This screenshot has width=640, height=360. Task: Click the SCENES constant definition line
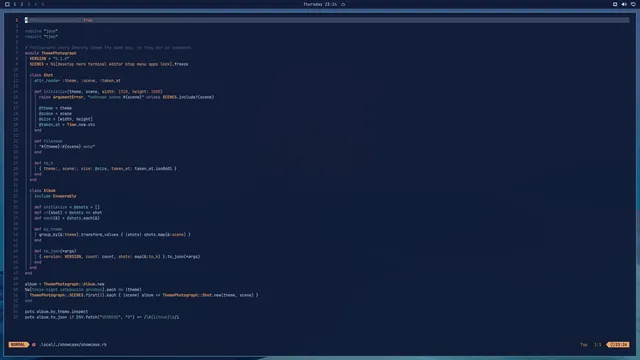[109, 64]
